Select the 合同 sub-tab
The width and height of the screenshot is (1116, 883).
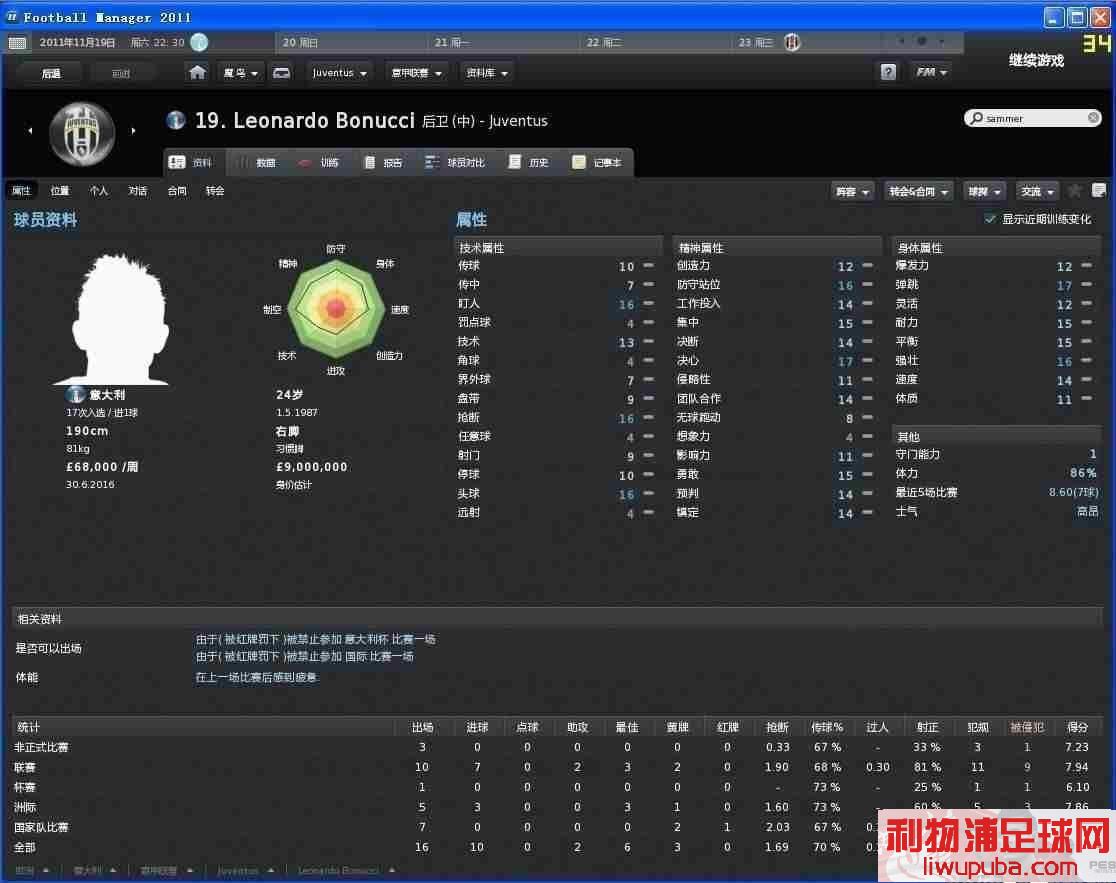point(177,191)
